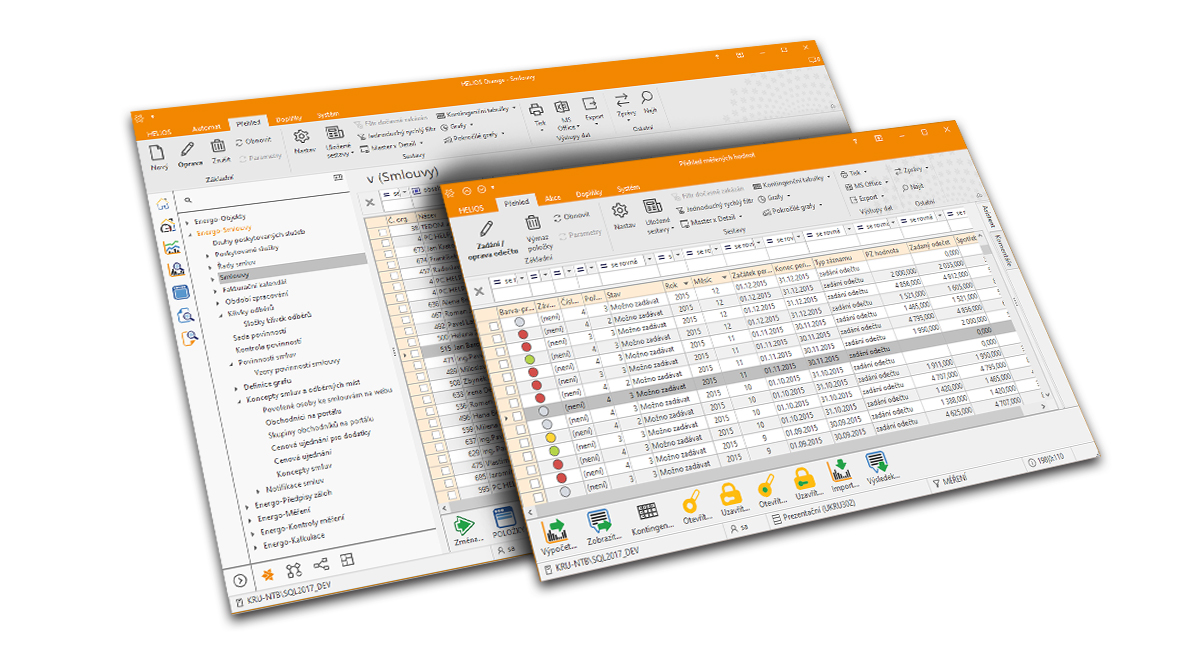Open Zprávy arrows icon in the Smlouvy window

[x=622, y=98]
